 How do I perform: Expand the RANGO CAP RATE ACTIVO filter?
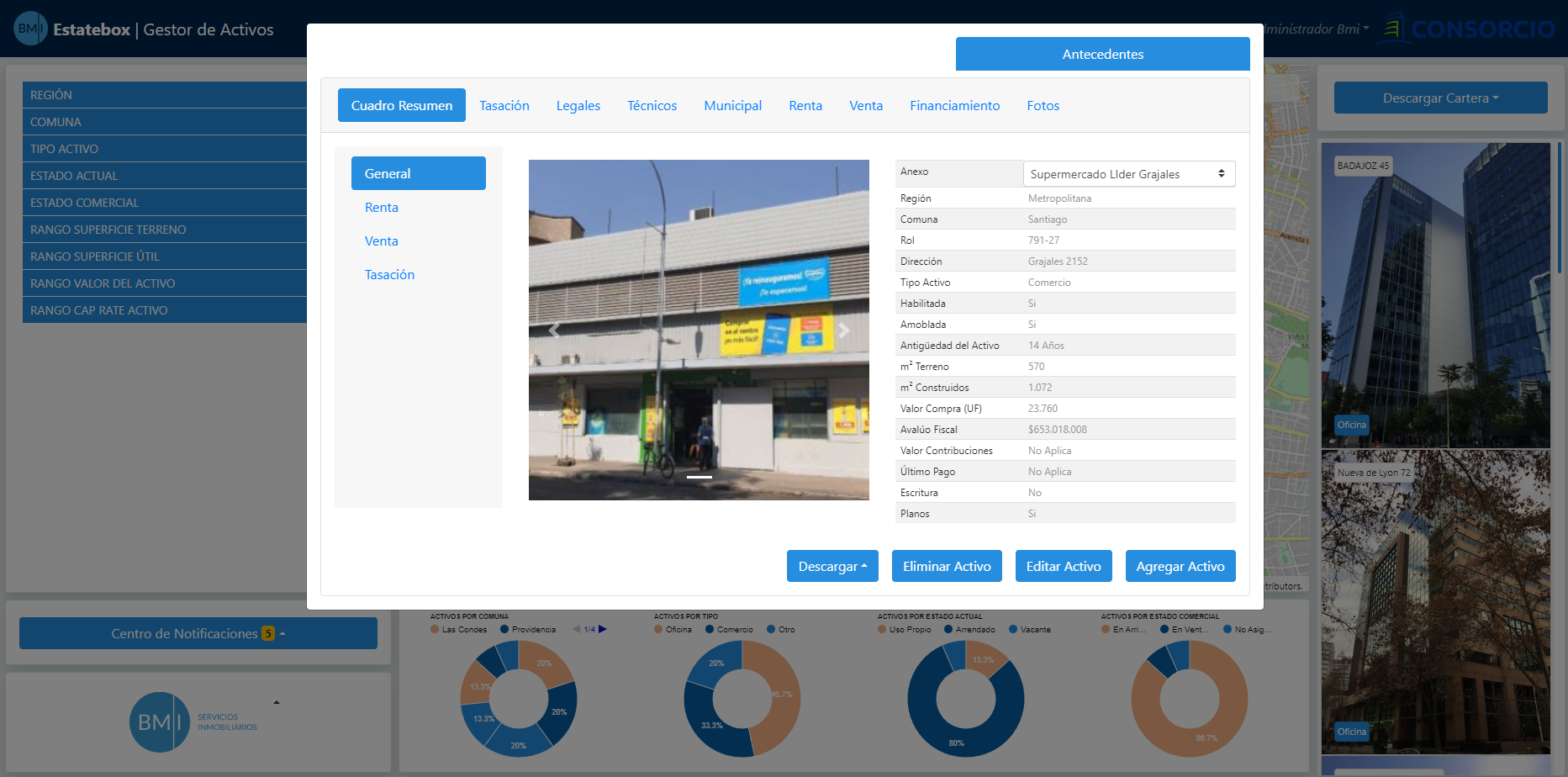(x=165, y=310)
